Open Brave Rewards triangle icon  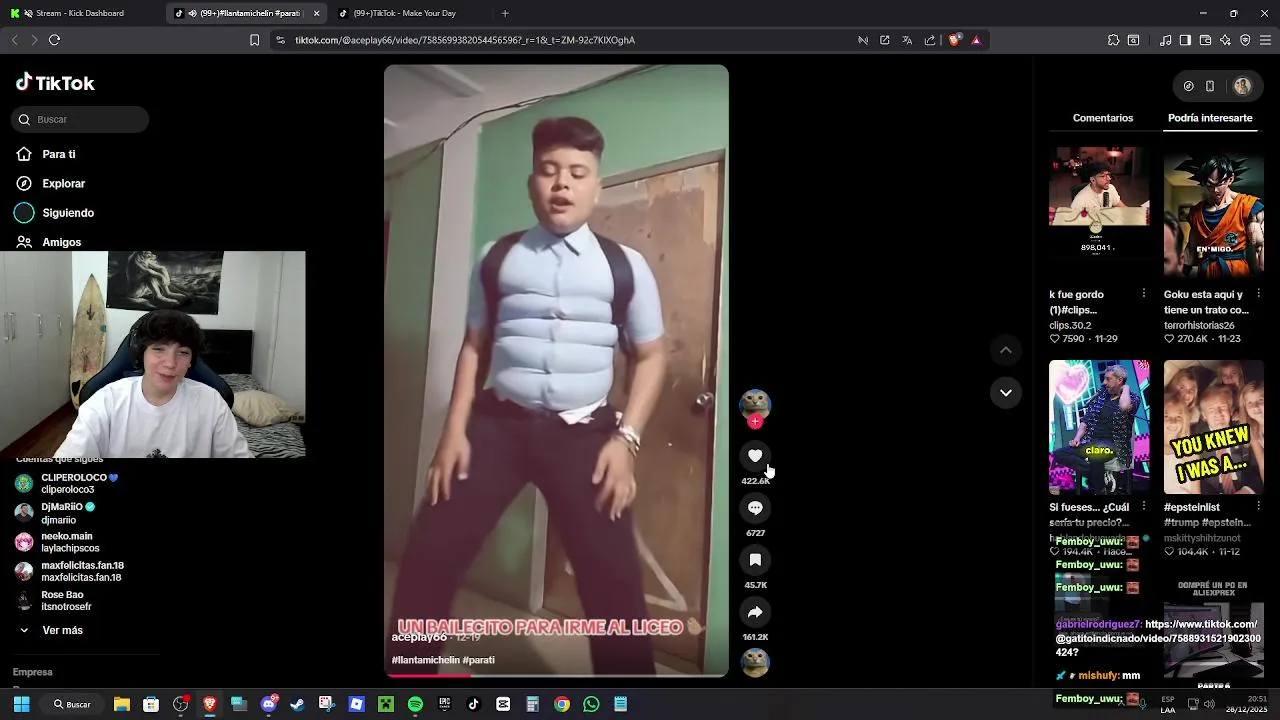[x=976, y=40]
